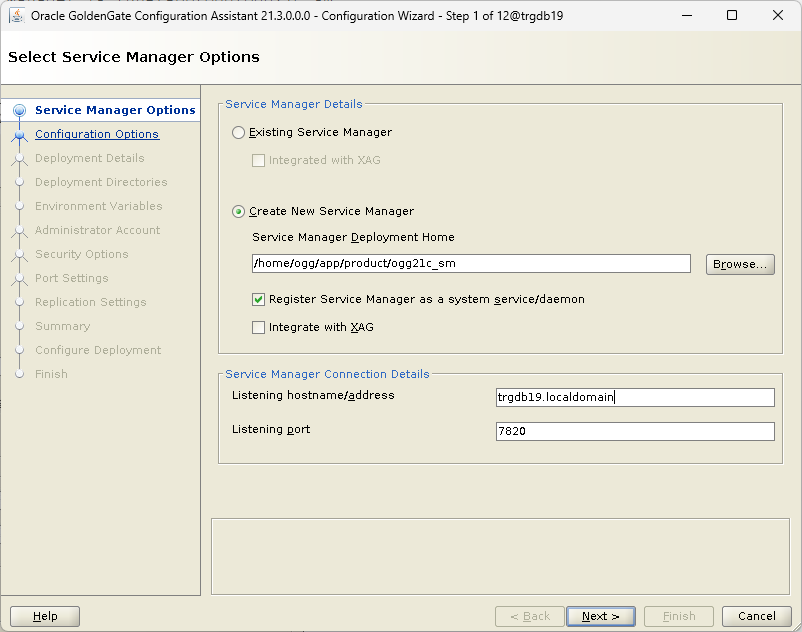Click the Finish step in sidebar
This screenshot has width=802, height=632.
tap(51, 374)
